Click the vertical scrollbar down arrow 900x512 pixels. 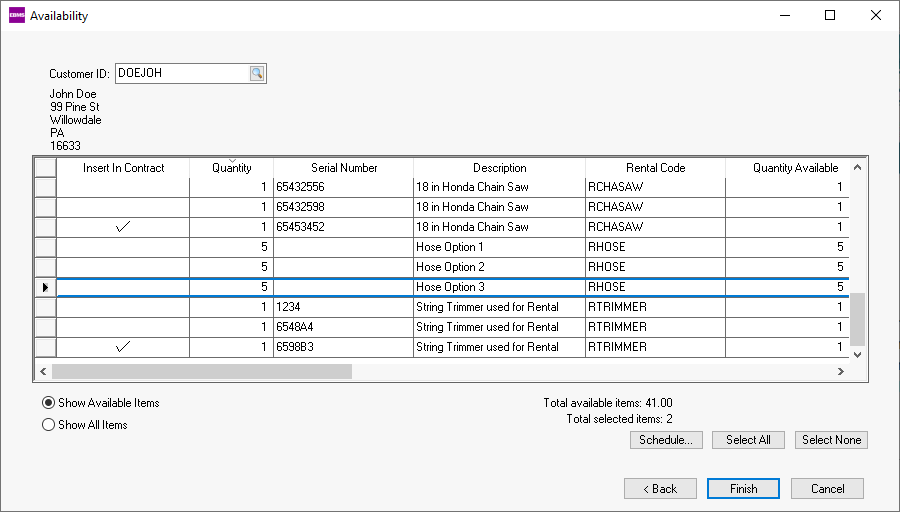coord(857,353)
